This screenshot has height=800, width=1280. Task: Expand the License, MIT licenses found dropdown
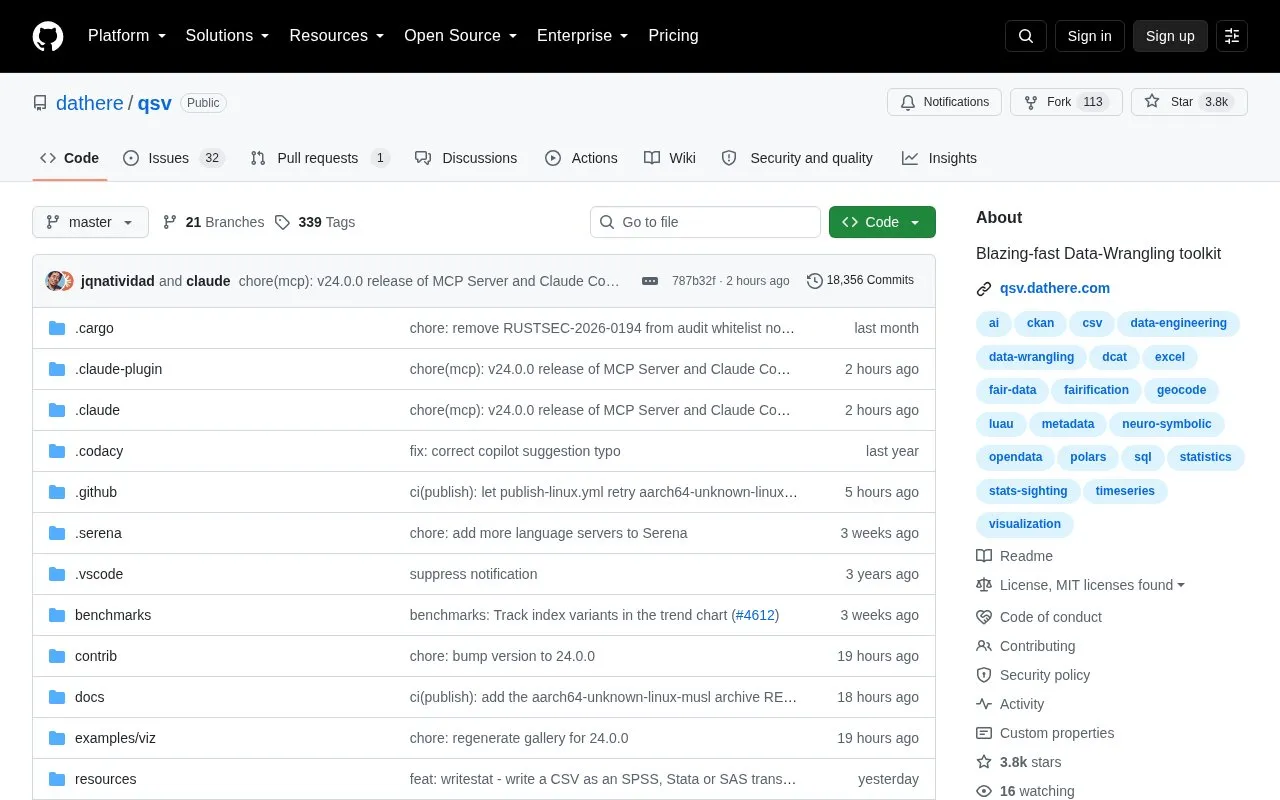click(1081, 585)
